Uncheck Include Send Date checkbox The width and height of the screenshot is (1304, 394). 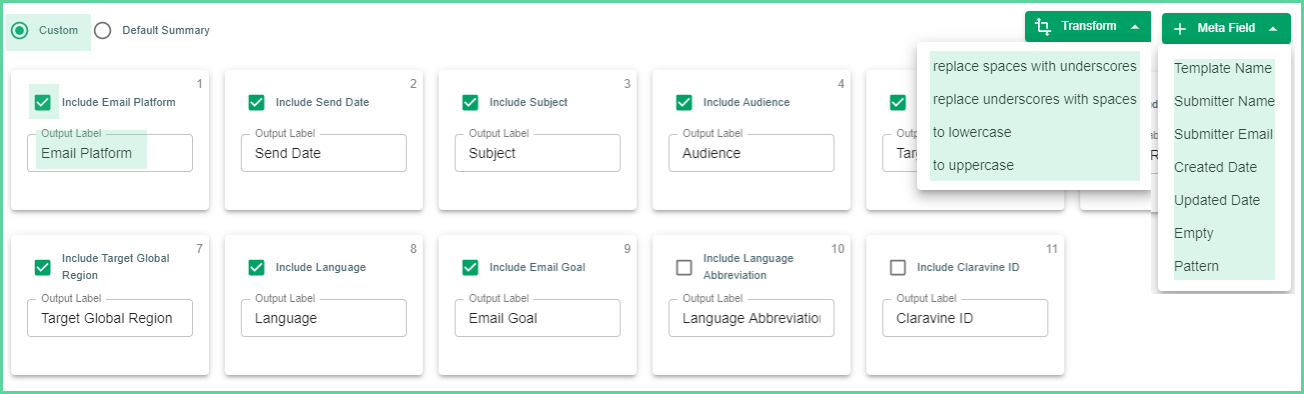(x=256, y=102)
